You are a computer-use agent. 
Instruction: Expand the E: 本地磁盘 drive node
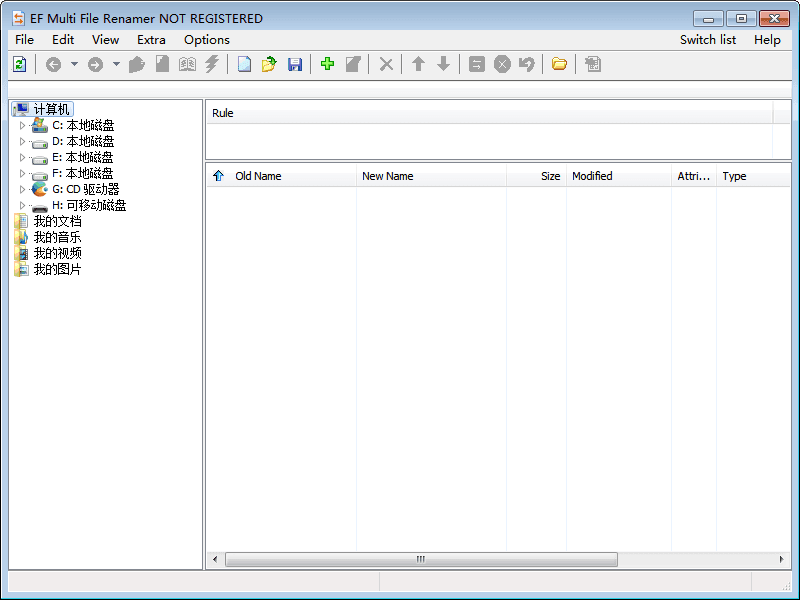[22, 157]
